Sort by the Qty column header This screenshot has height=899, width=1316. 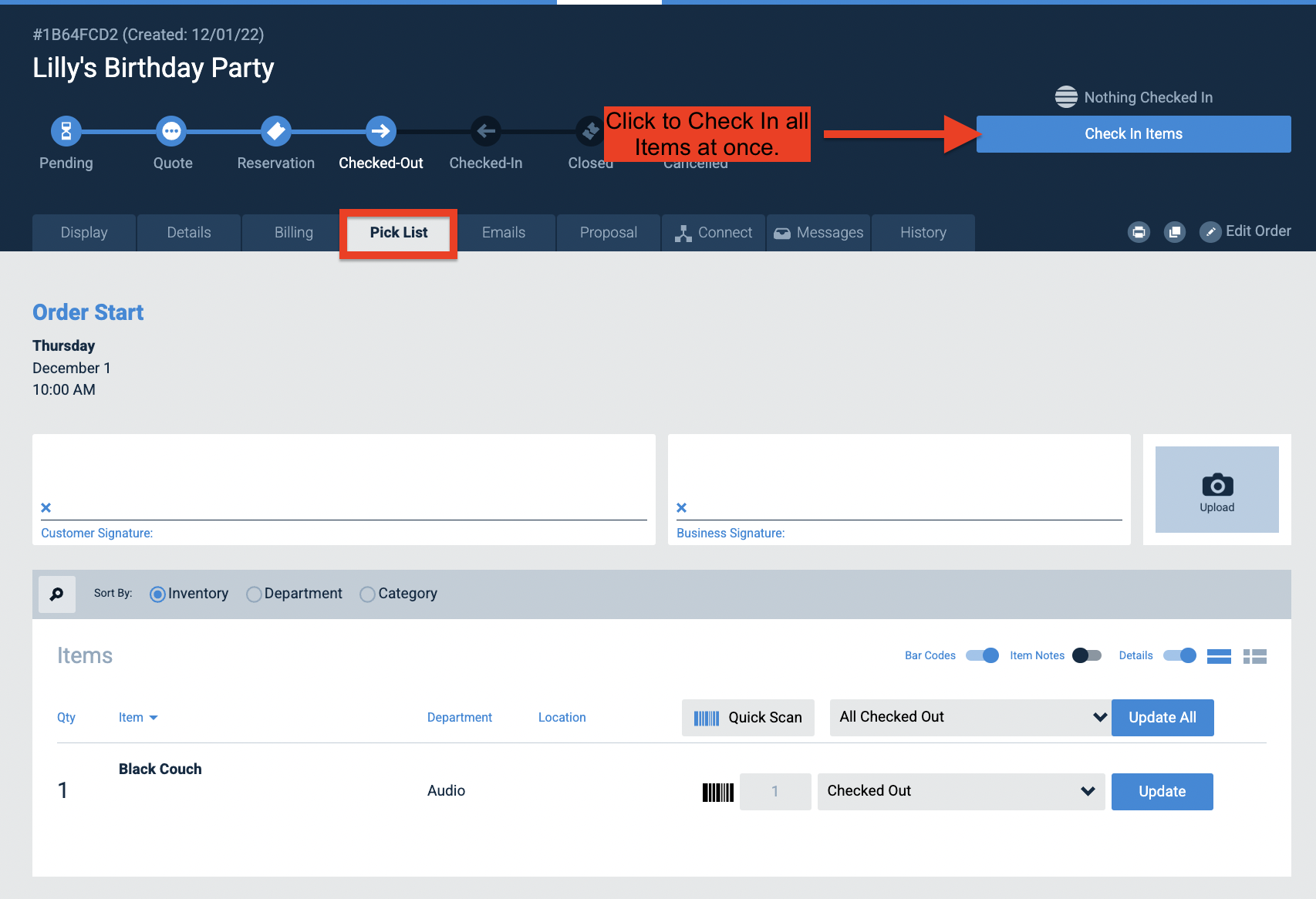coord(66,718)
